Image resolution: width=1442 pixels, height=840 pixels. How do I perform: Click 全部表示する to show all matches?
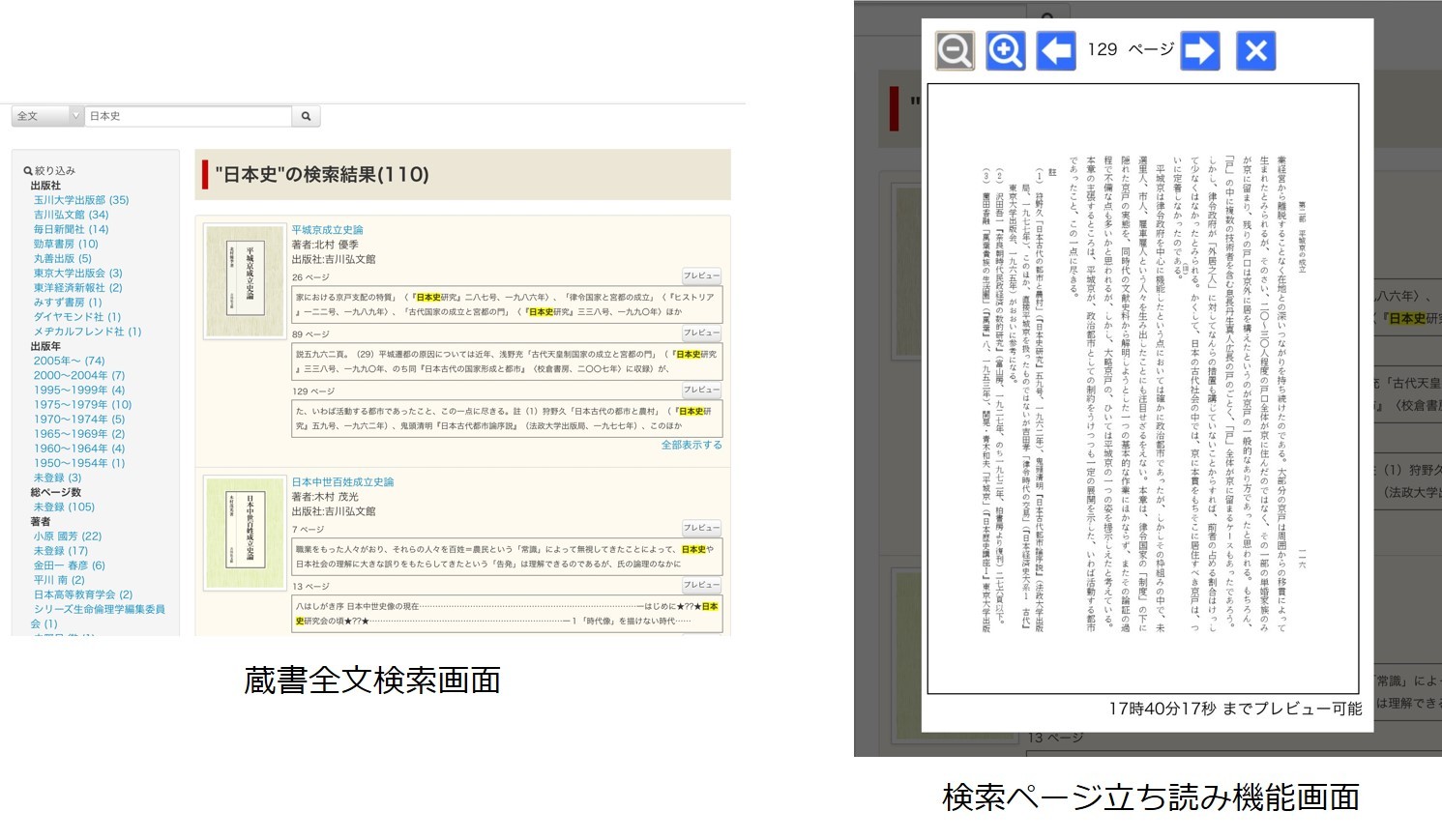[x=692, y=445]
